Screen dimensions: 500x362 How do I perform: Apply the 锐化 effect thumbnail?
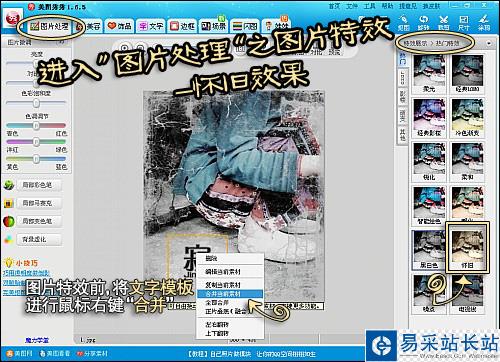pyautogui.click(x=429, y=162)
